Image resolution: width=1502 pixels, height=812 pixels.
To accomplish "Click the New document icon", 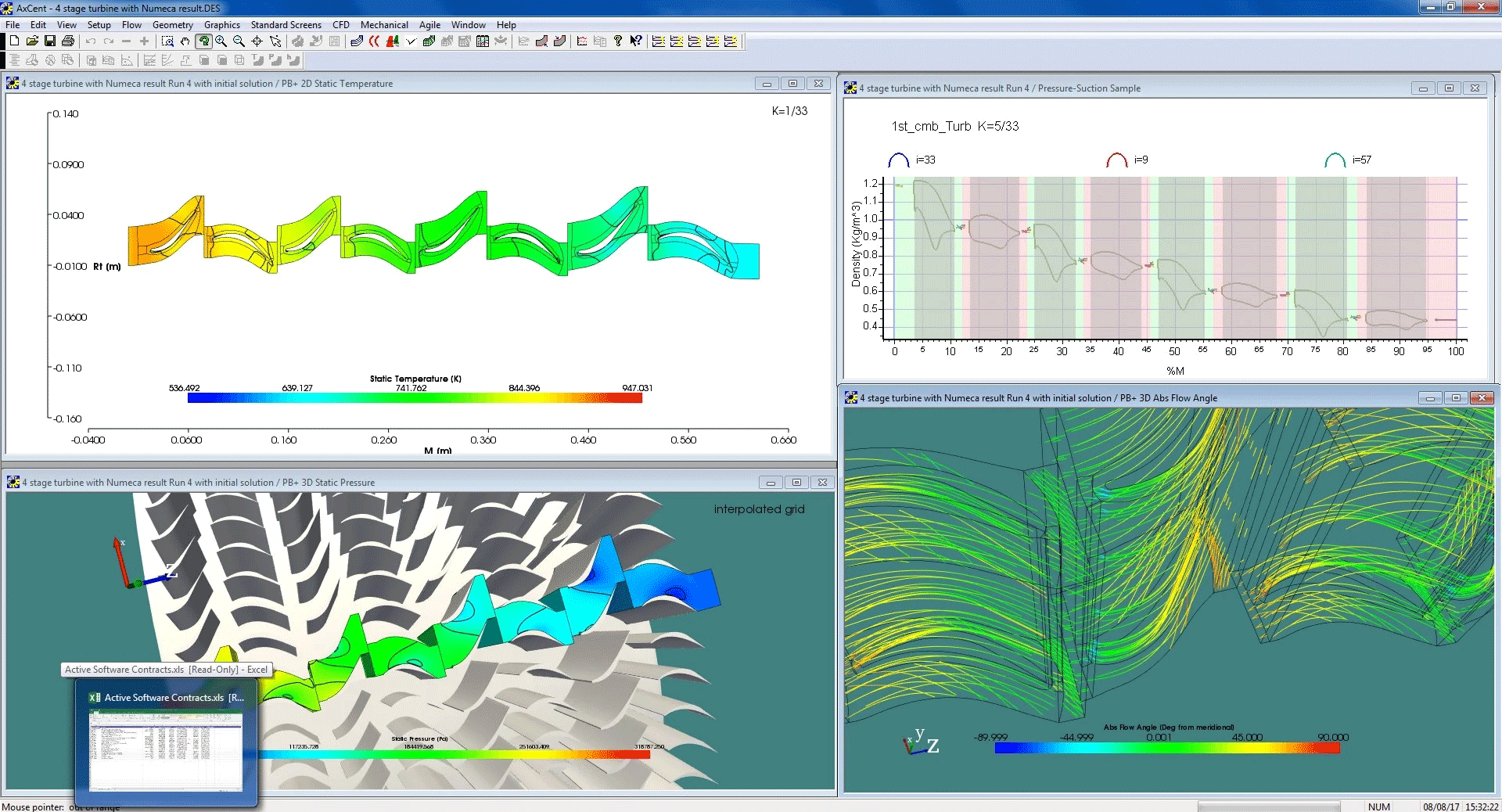I will pyautogui.click(x=14, y=41).
